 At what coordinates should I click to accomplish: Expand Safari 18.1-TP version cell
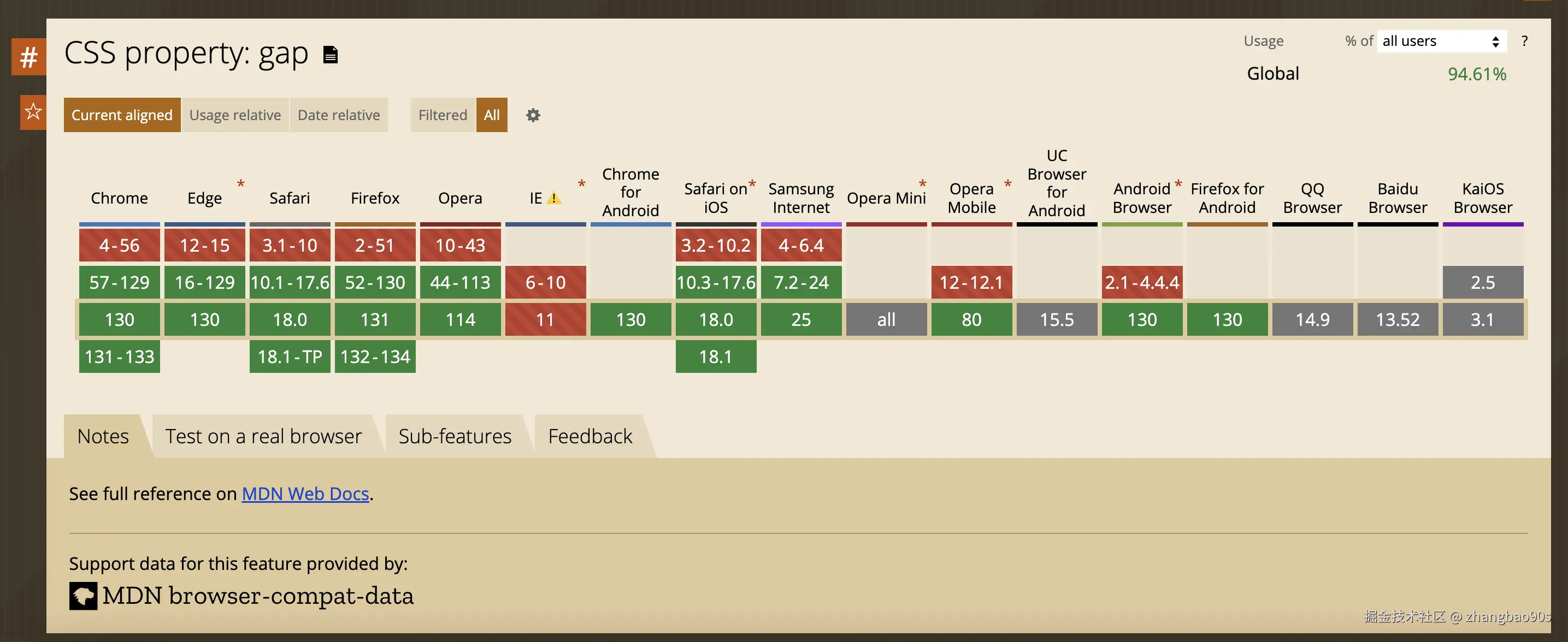[x=290, y=356]
